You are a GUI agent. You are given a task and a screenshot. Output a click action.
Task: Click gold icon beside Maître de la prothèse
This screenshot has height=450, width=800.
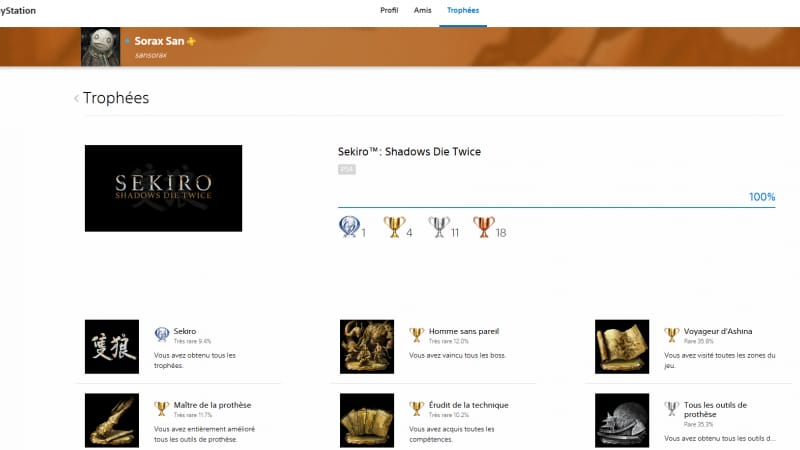162,408
